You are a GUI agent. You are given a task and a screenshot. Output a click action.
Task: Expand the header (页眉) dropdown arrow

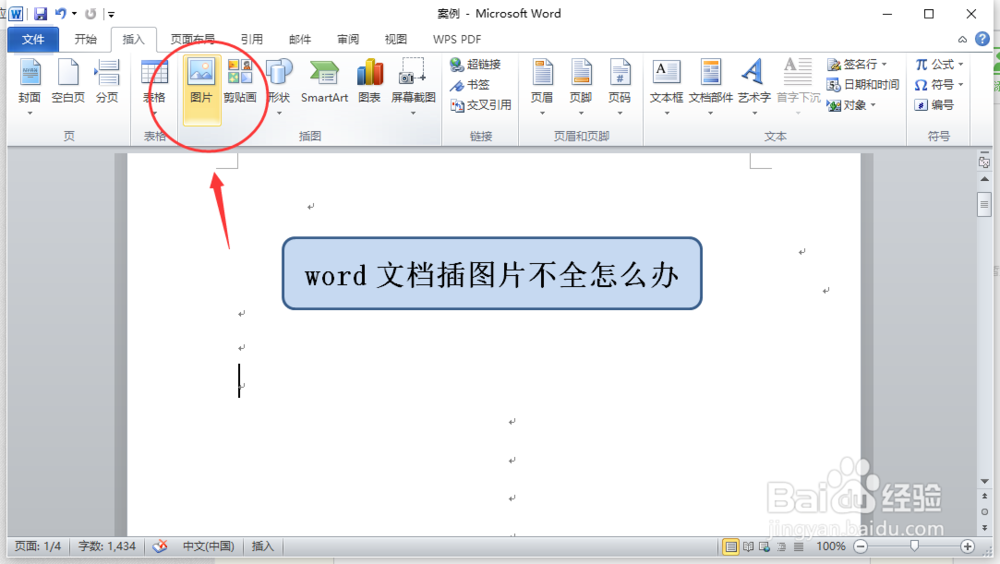coord(542,114)
